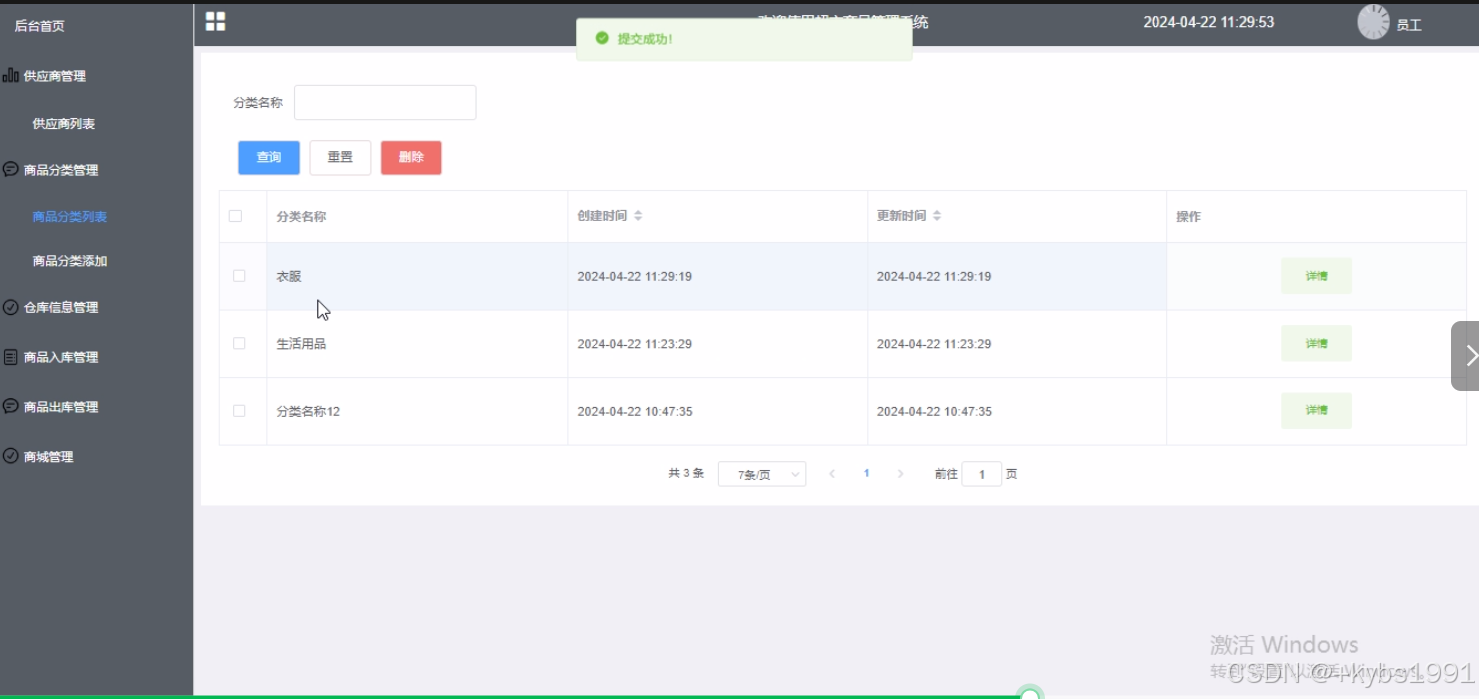Click the 前往 page number input
Screen dimensions: 1479x699
pyautogui.click(x=982, y=474)
